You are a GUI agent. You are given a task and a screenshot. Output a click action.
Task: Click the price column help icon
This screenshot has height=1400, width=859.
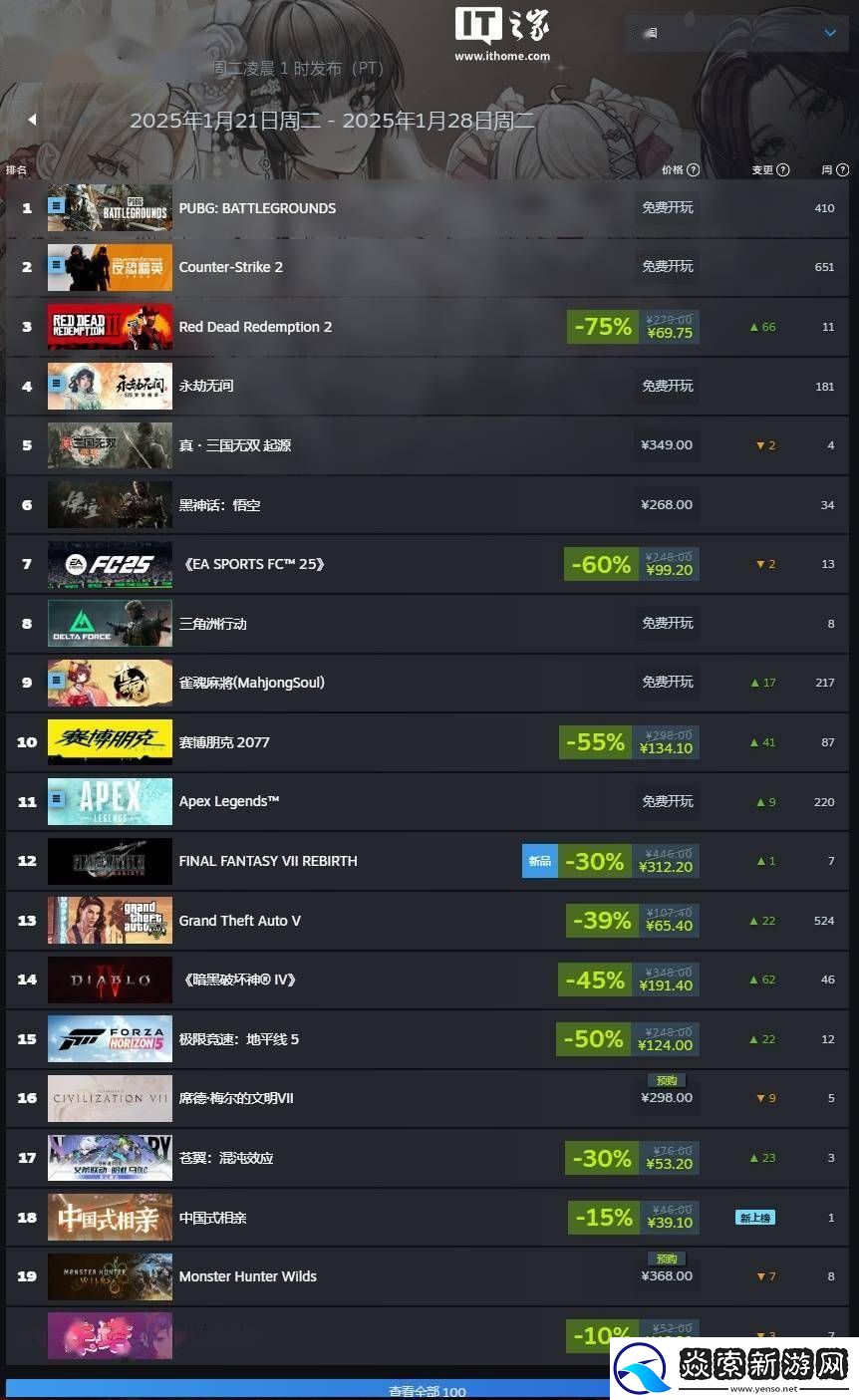tap(694, 170)
